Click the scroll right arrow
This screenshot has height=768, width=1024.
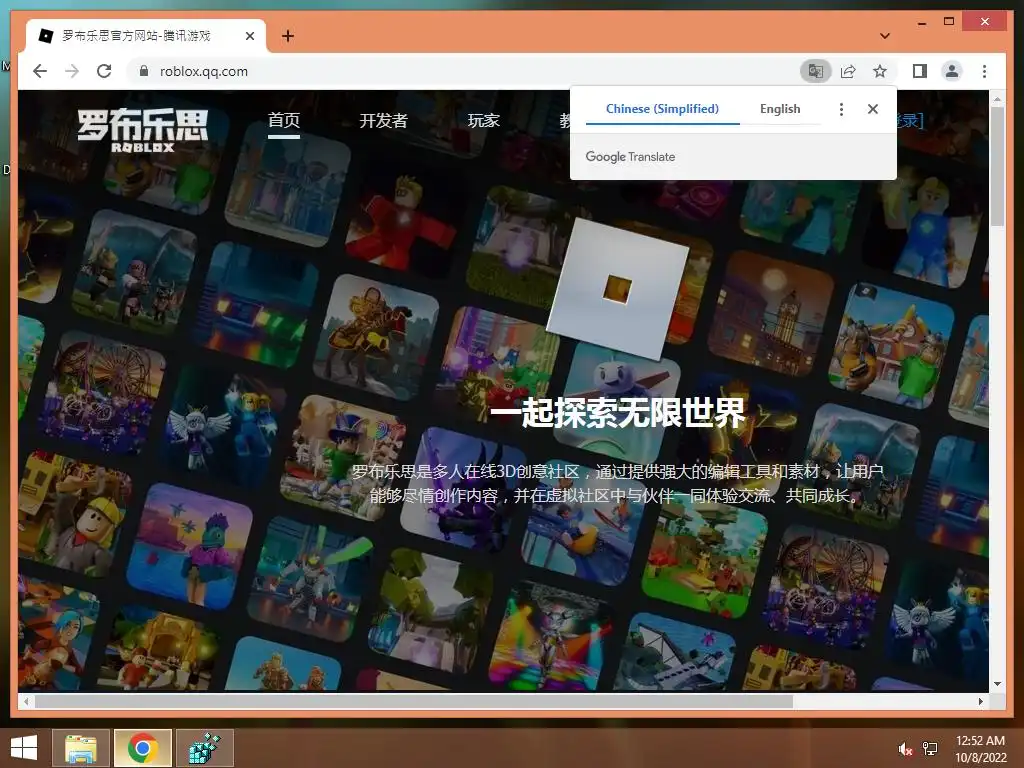point(980,701)
